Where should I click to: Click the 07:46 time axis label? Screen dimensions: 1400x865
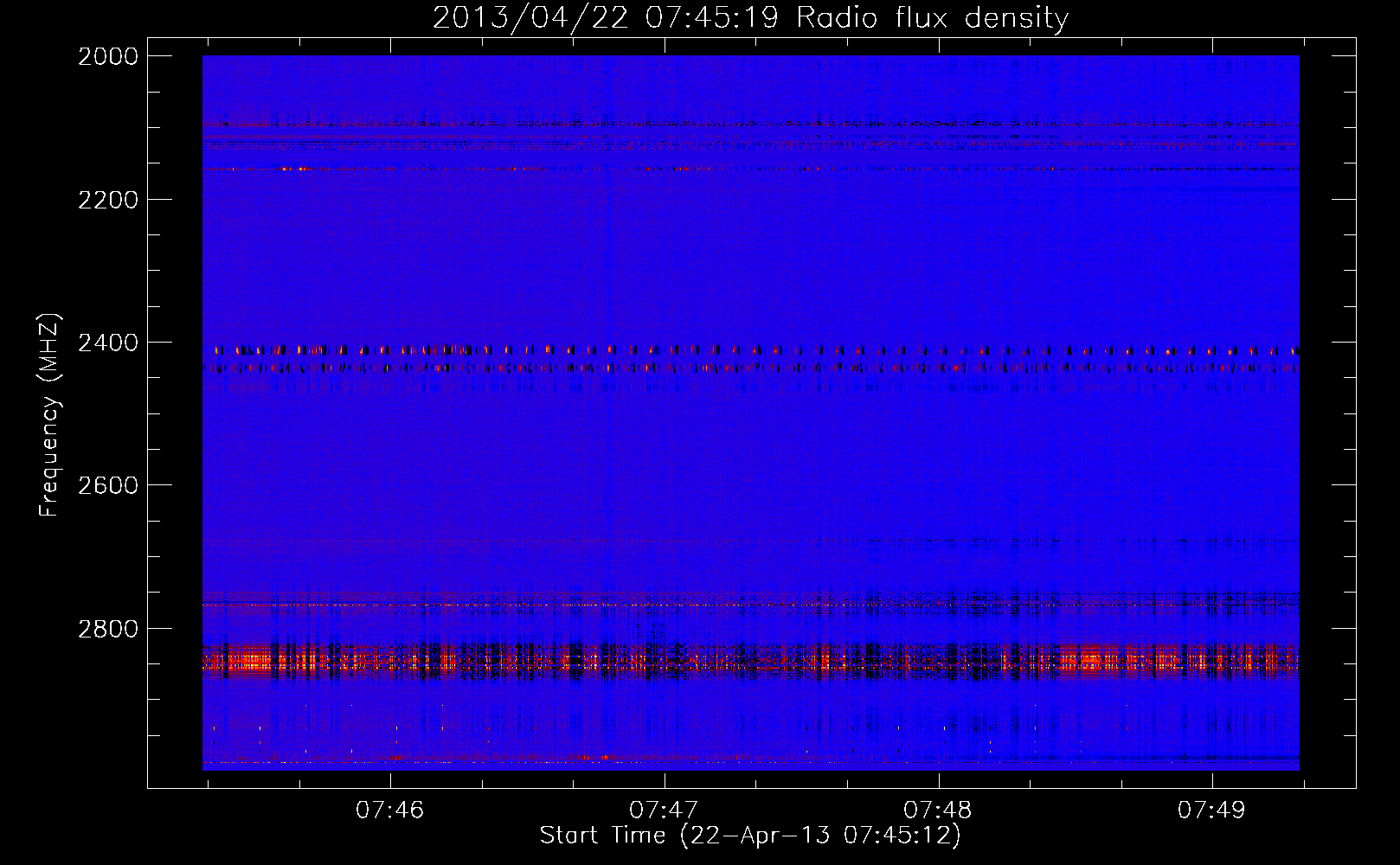click(390, 810)
